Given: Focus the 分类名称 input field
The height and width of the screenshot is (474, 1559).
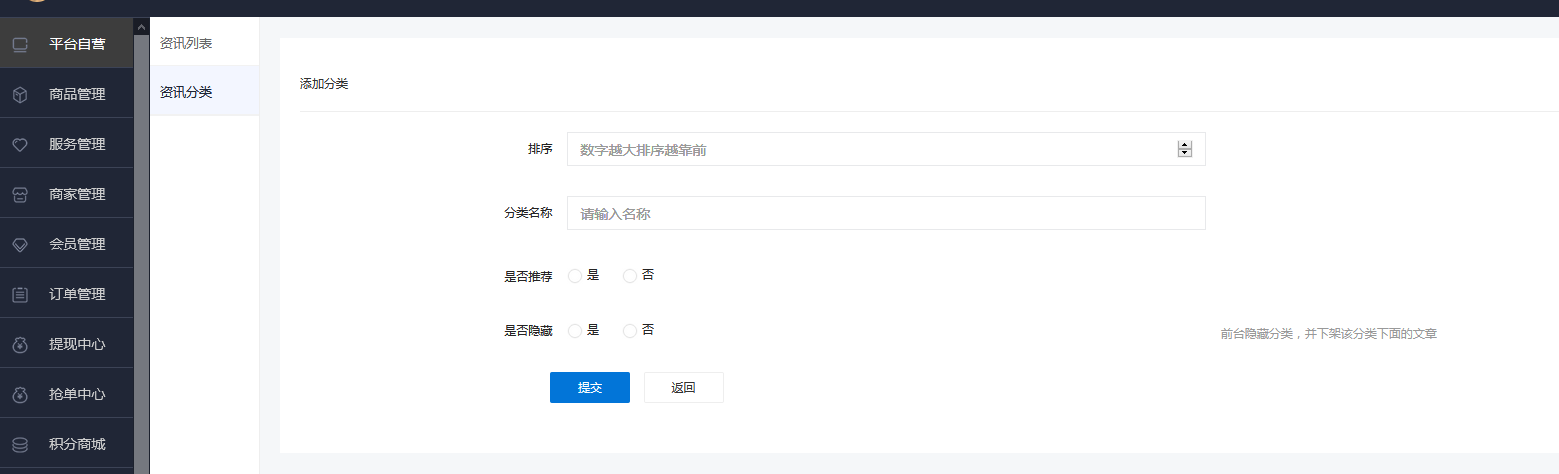Looking at the screenshot, I should pyautogui.click(x=886, y=213).
